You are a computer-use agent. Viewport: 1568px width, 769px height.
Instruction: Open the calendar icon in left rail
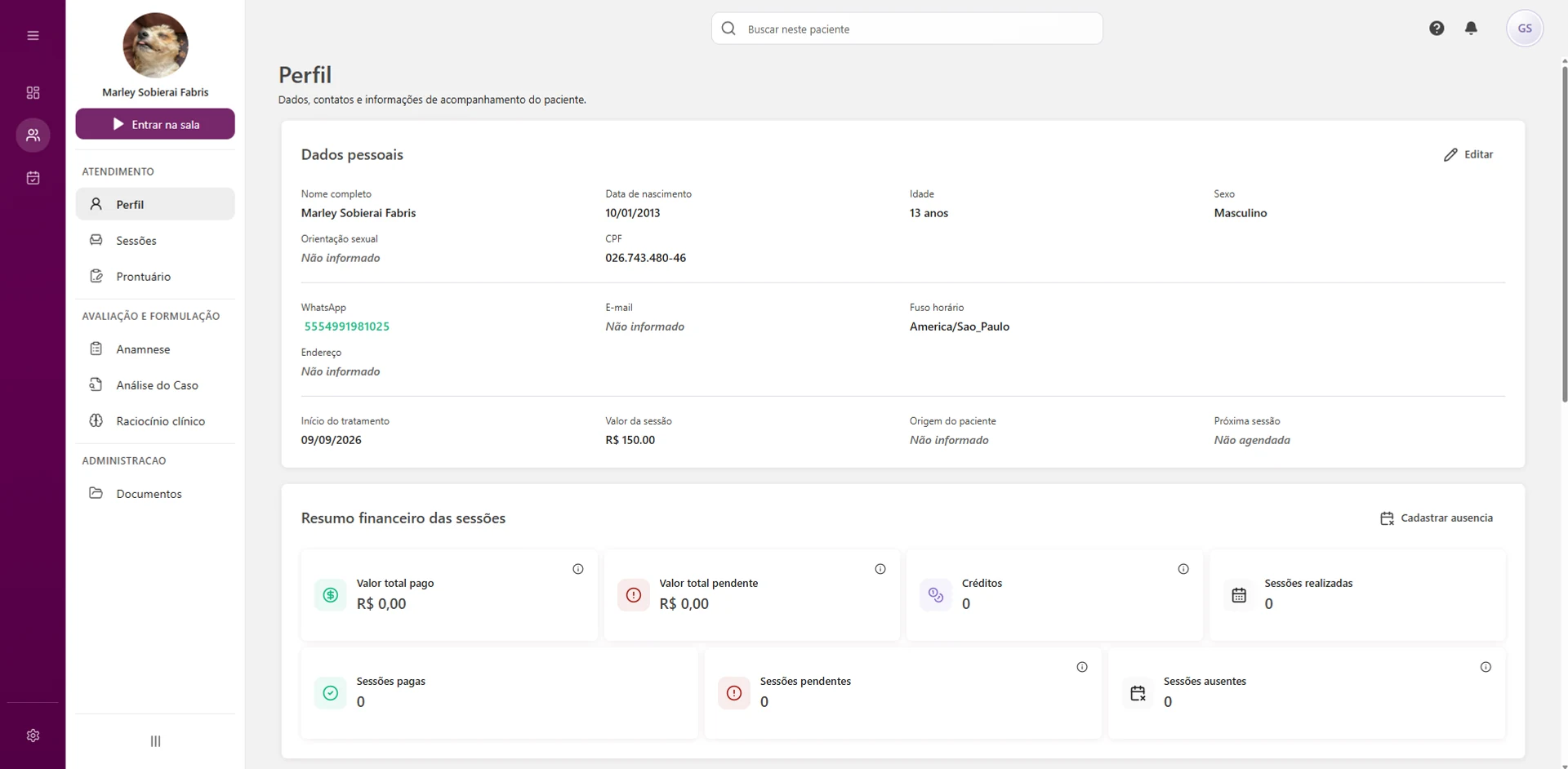tap(33, 177)
